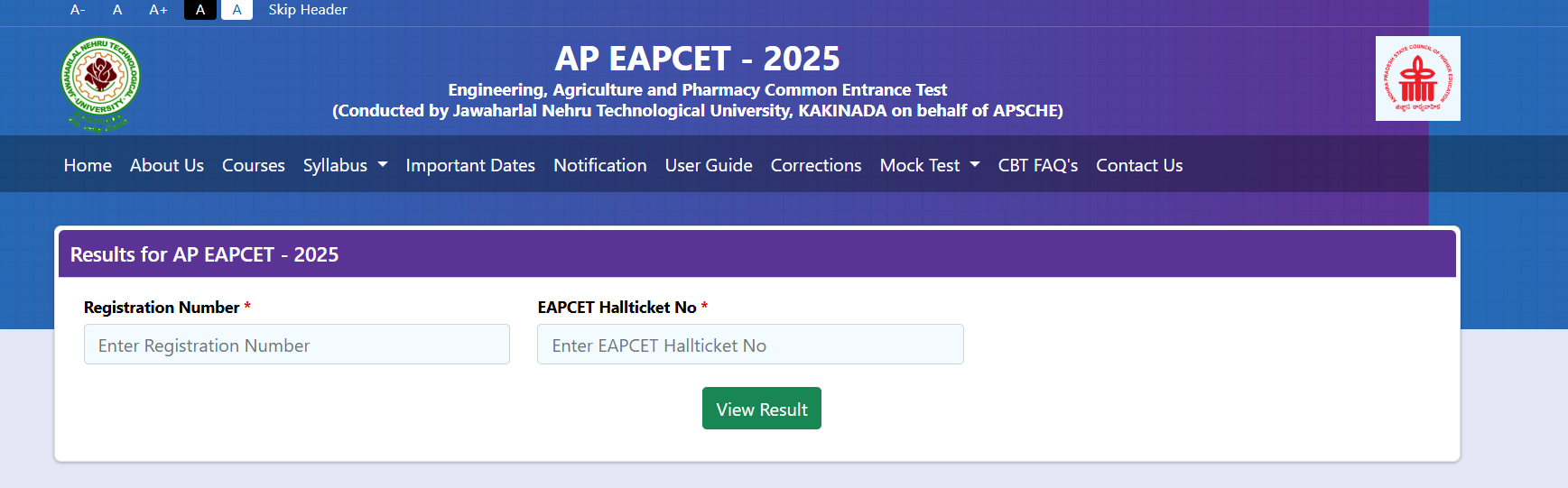This screenshot has width=1568, height=488.
Task: Focus the Registration Number input field
Action: (296, 345)
